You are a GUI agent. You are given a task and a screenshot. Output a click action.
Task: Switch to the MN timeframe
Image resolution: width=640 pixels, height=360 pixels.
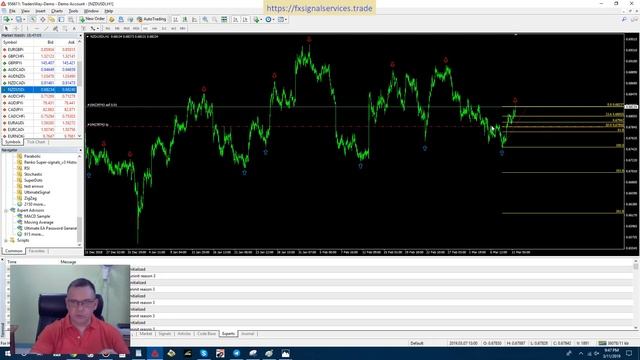[x=182, y=28]
